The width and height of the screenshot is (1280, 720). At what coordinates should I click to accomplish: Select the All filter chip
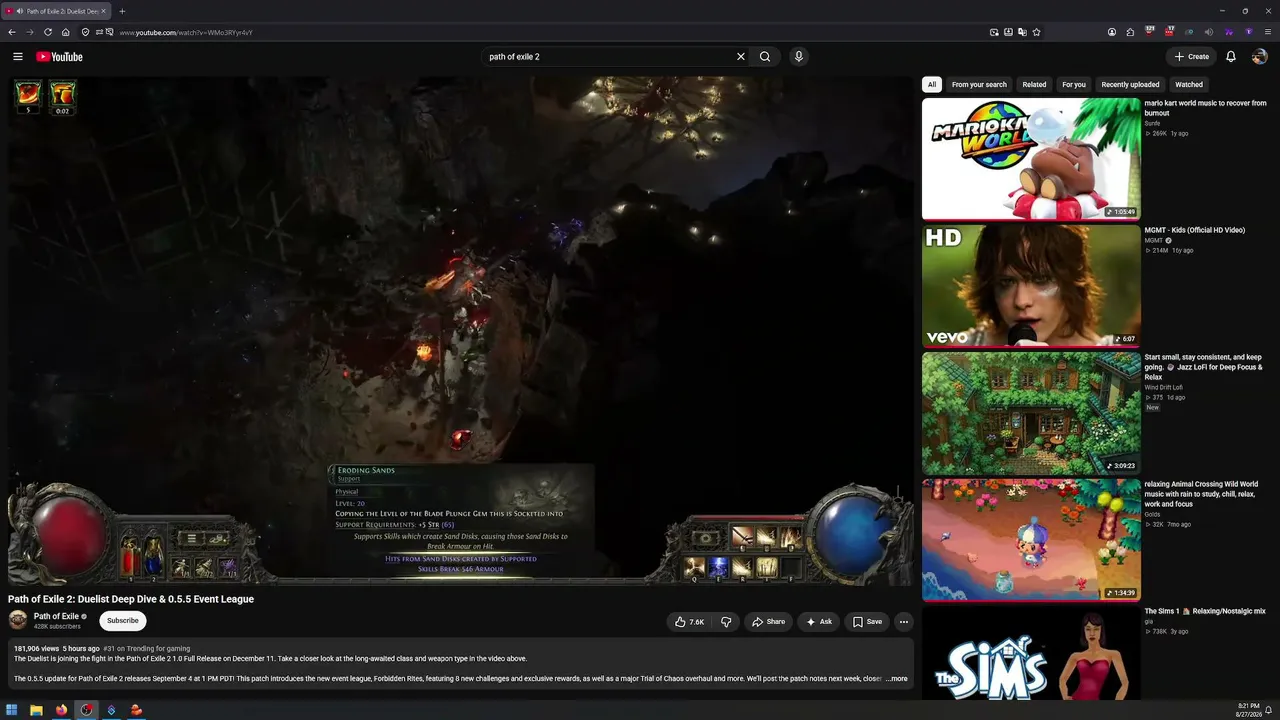tap(932, 85)
